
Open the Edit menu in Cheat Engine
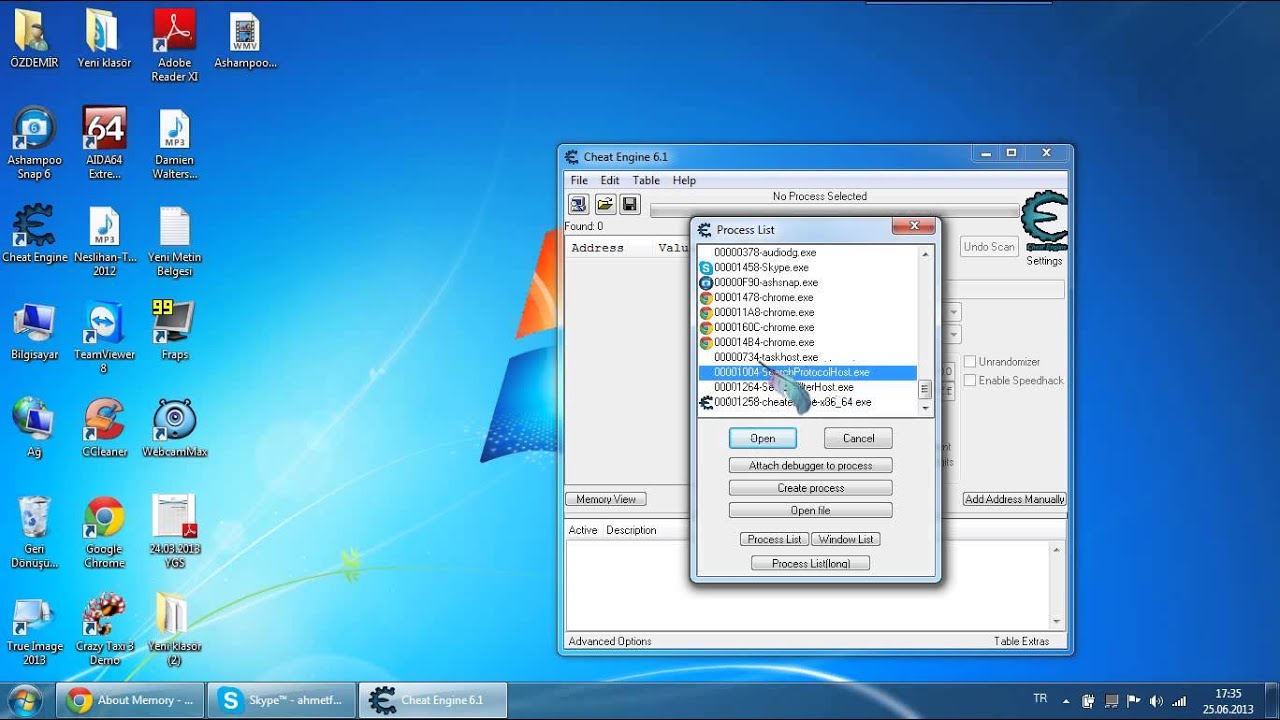tap(610, 180)
